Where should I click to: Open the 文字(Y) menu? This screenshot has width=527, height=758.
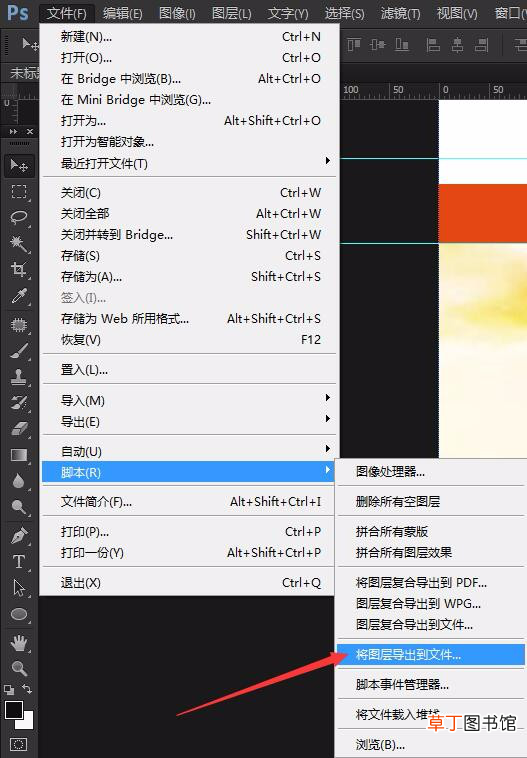coord(288,14)
